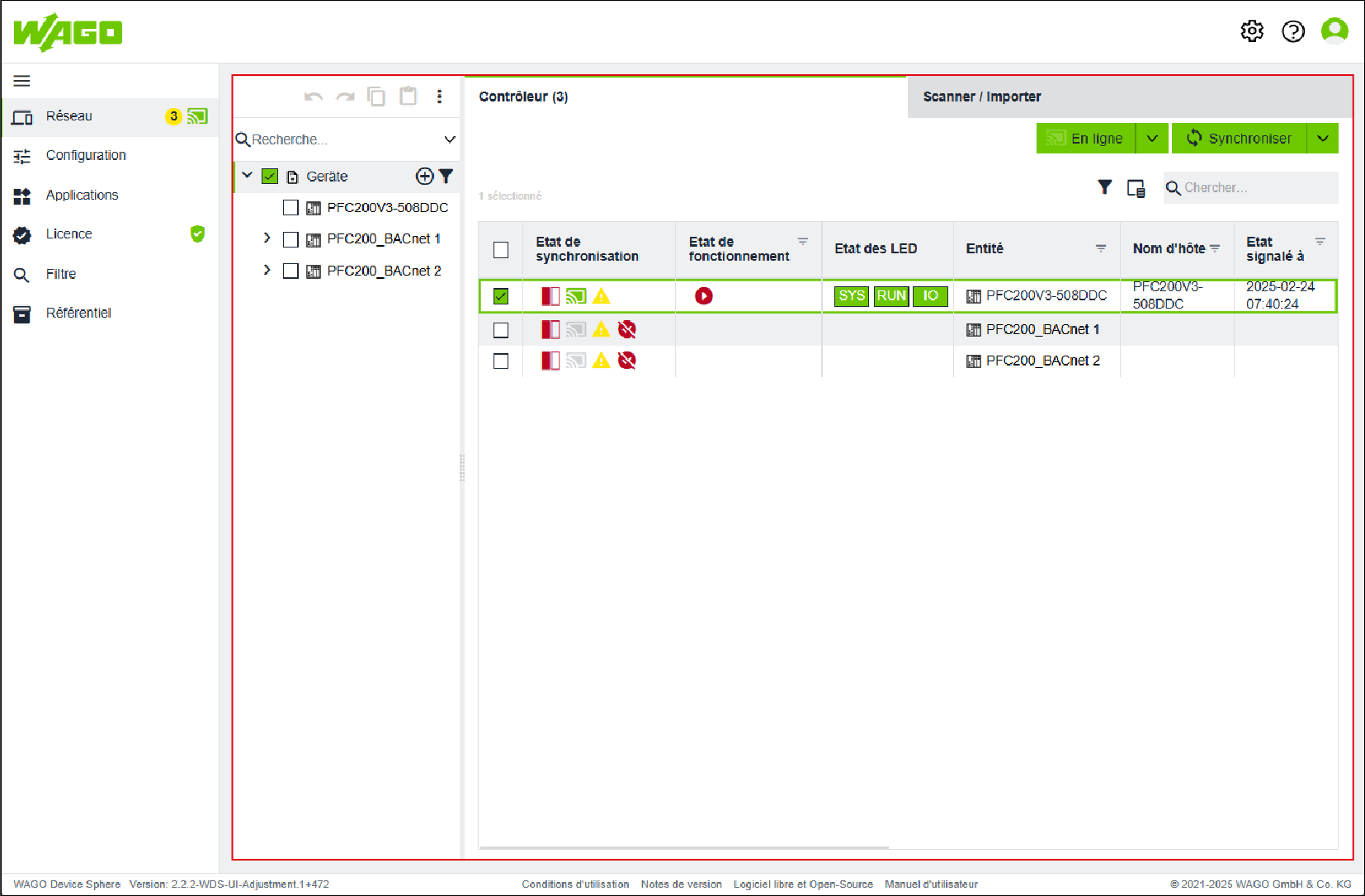Image resolution: width=1365 pixels, height=896 pixels.
Task: Click the filter funnel next to Geräte
Action: click(446, 176)
